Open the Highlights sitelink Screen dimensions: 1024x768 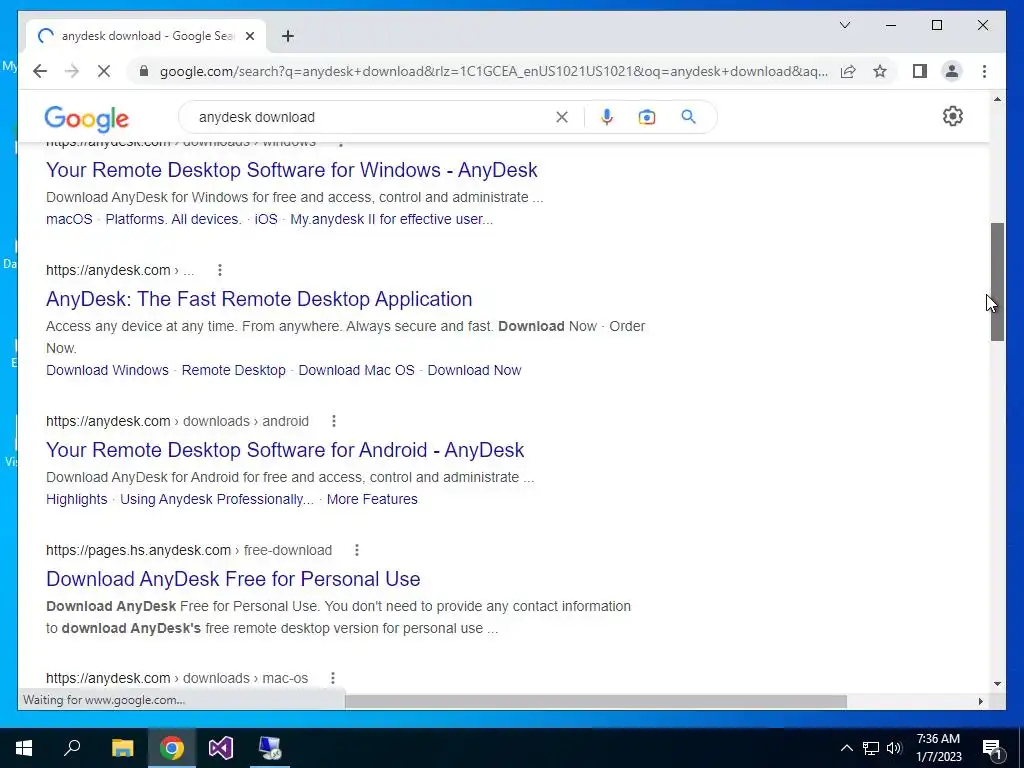(76, 500)
